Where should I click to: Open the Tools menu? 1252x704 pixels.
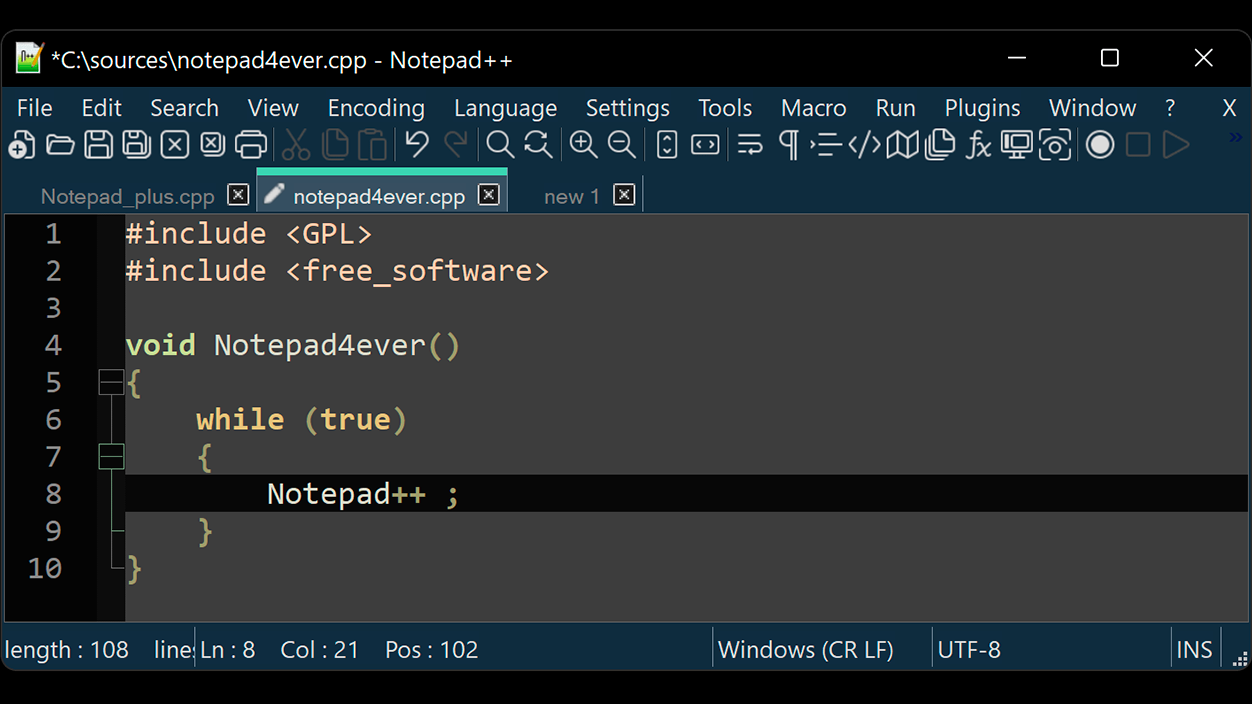pyautogui.click(x=725, y=108)
